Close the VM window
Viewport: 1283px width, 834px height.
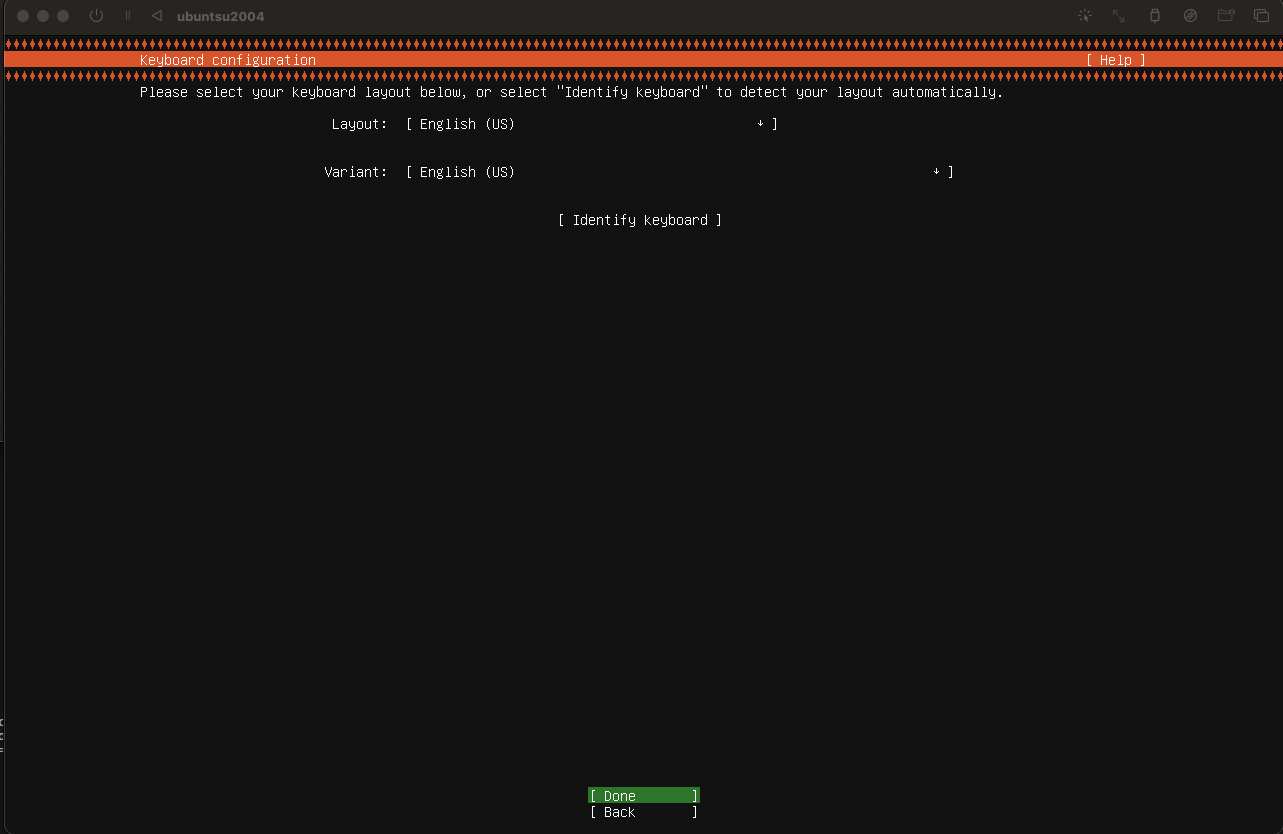pyautogui.click(x=24, y=16)
